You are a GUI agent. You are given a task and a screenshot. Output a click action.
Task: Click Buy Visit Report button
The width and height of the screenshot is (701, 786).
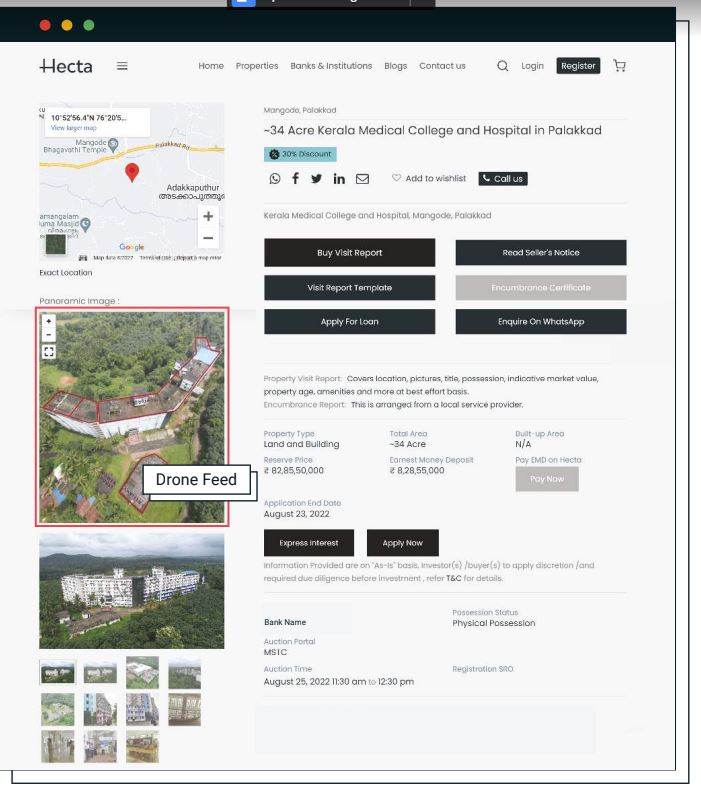point(349,253)
